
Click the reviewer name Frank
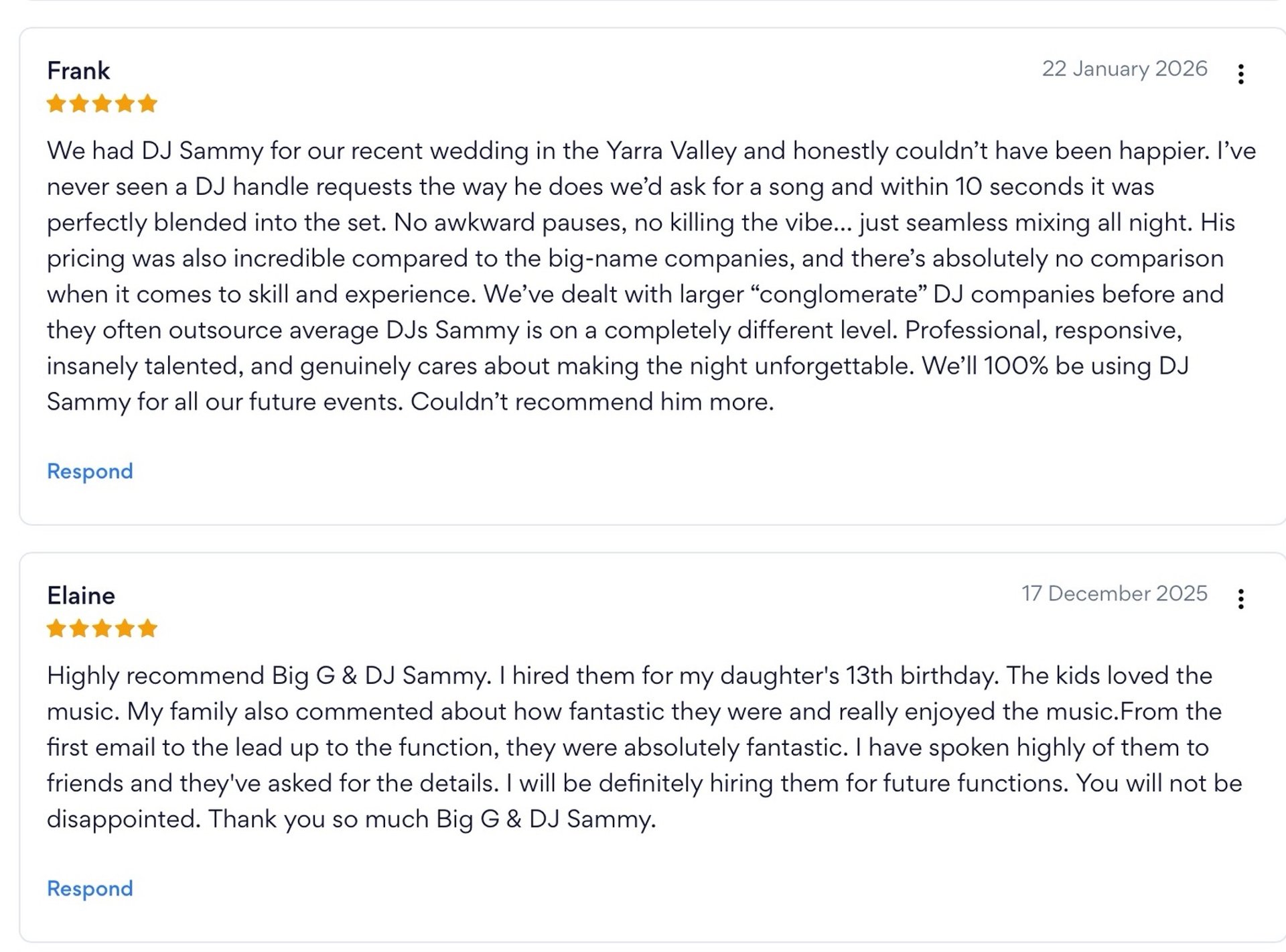(x=78, y=70)
